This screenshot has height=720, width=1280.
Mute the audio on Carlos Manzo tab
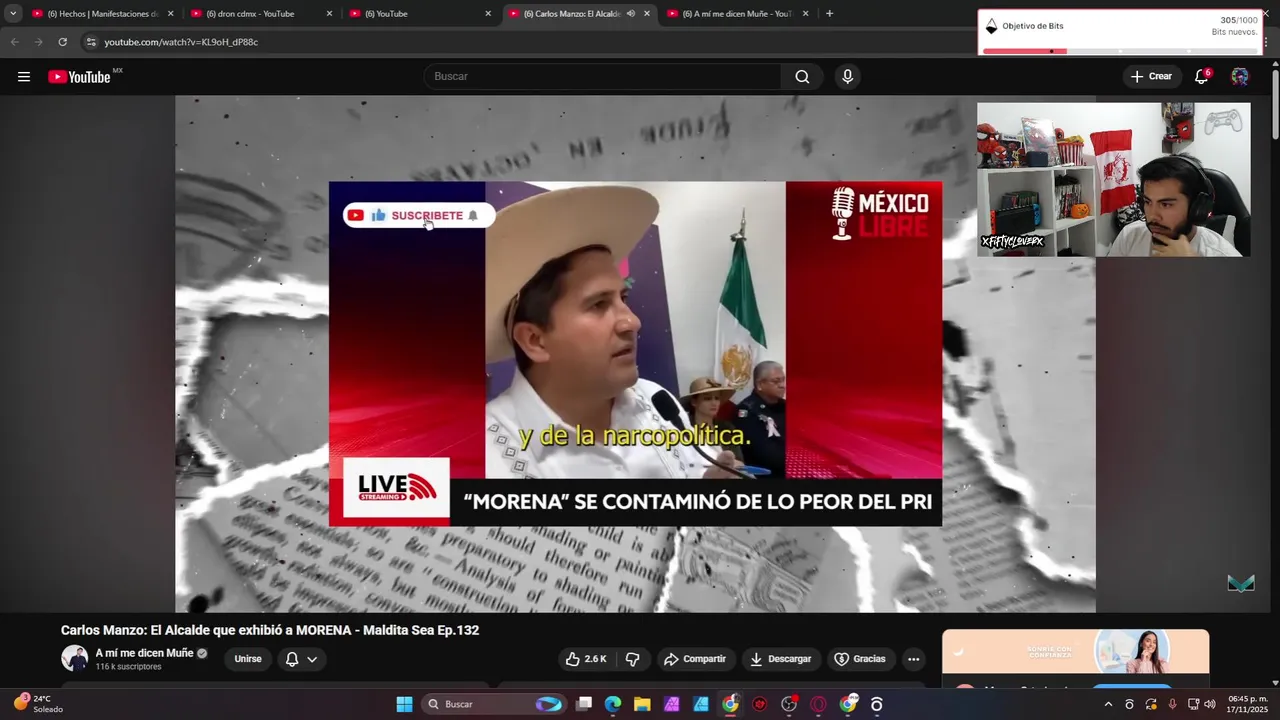630,14
